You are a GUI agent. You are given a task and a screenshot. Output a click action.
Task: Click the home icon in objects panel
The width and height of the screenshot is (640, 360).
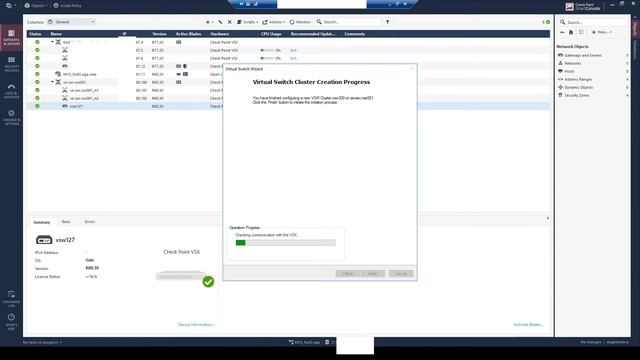tap(571, 32)
